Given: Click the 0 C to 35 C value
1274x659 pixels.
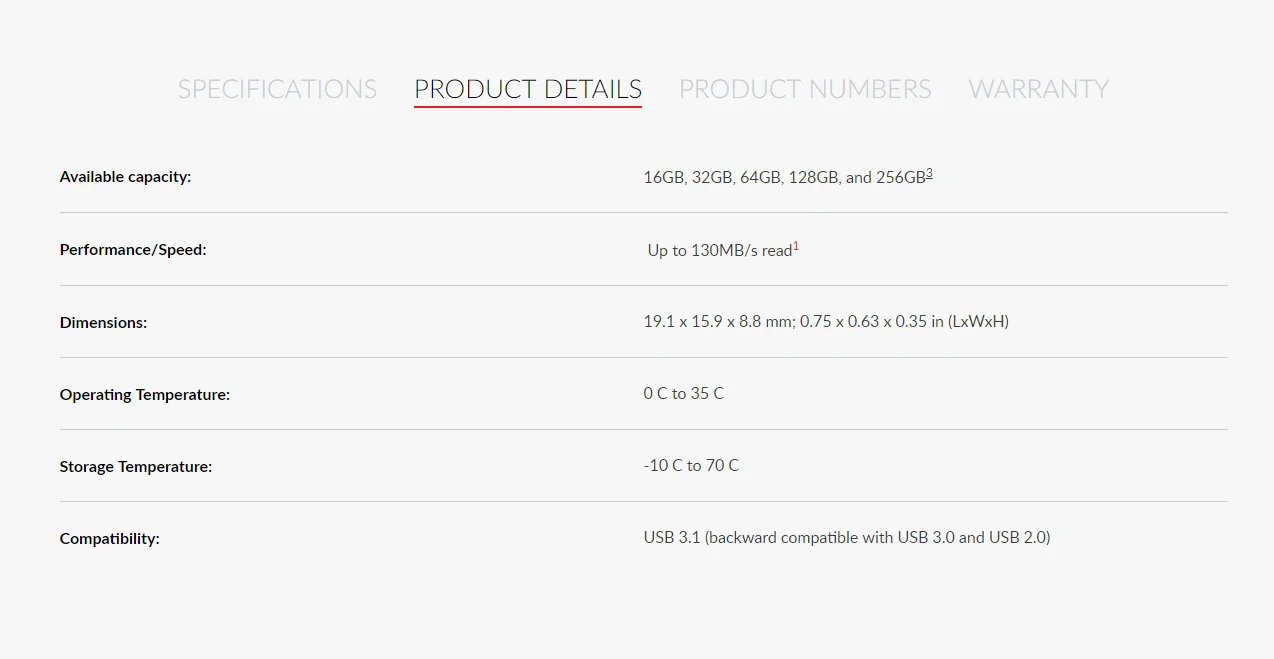Looking at the screenshot, I should tap(684, 394).
